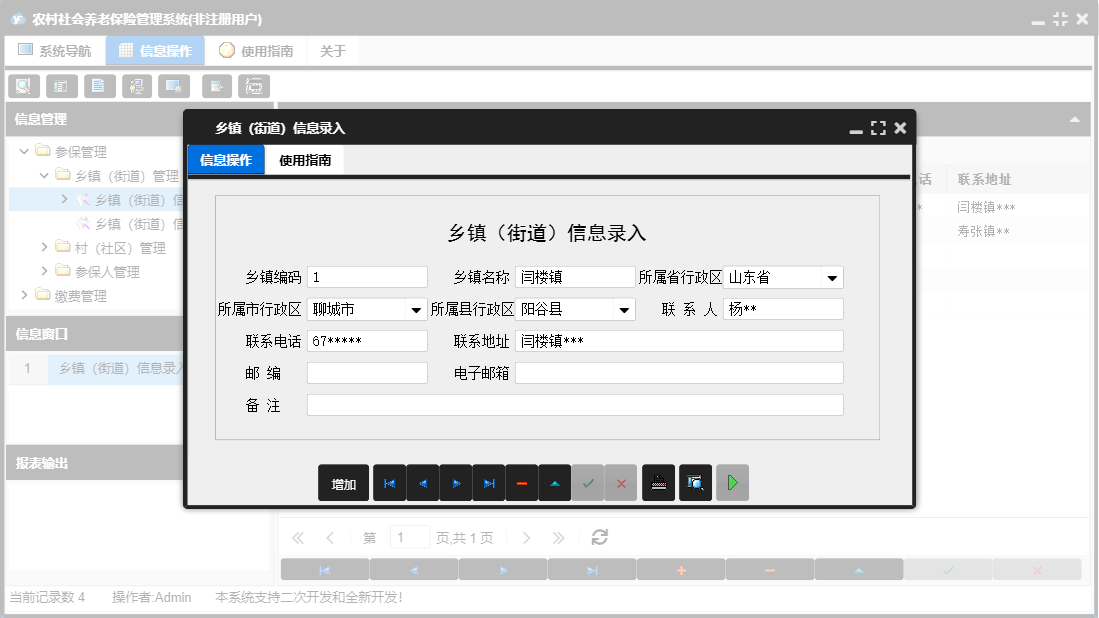Click the refresh icon in the pager bar

click(599, 537)
